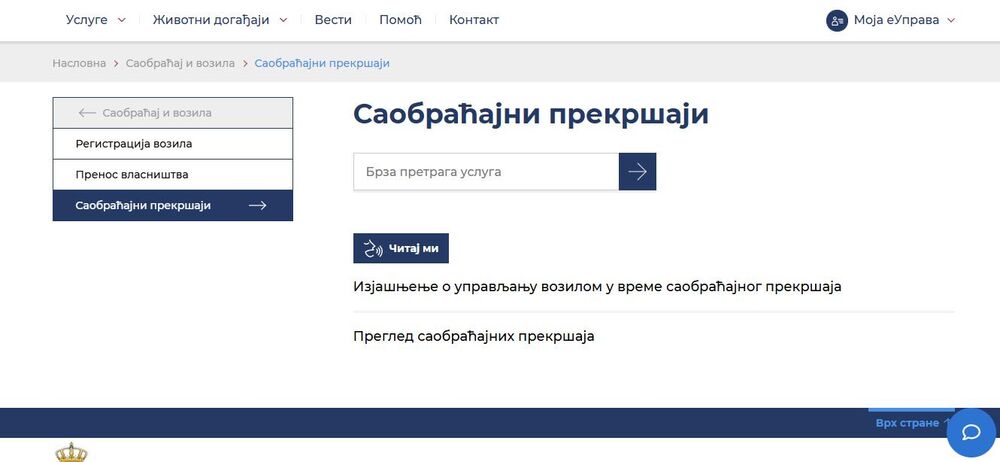Select Регистрација возила in the sidebar
This screenshot has height=462, width=1000.
tap(134, 144)
